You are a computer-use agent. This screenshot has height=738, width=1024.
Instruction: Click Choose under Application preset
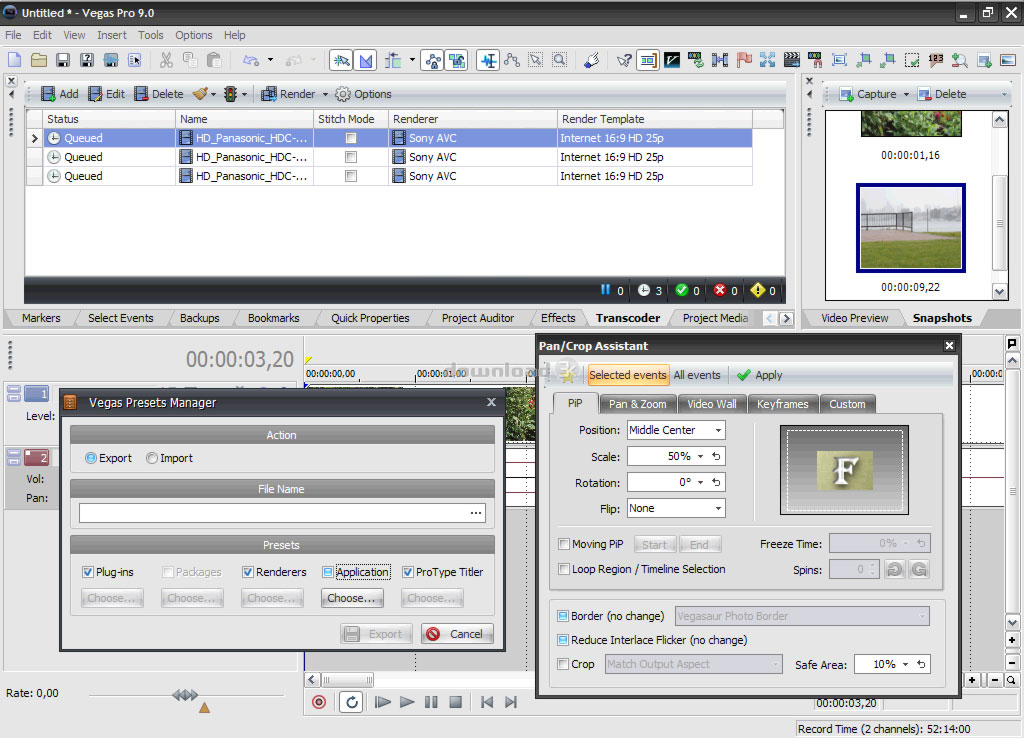(351, 598)
